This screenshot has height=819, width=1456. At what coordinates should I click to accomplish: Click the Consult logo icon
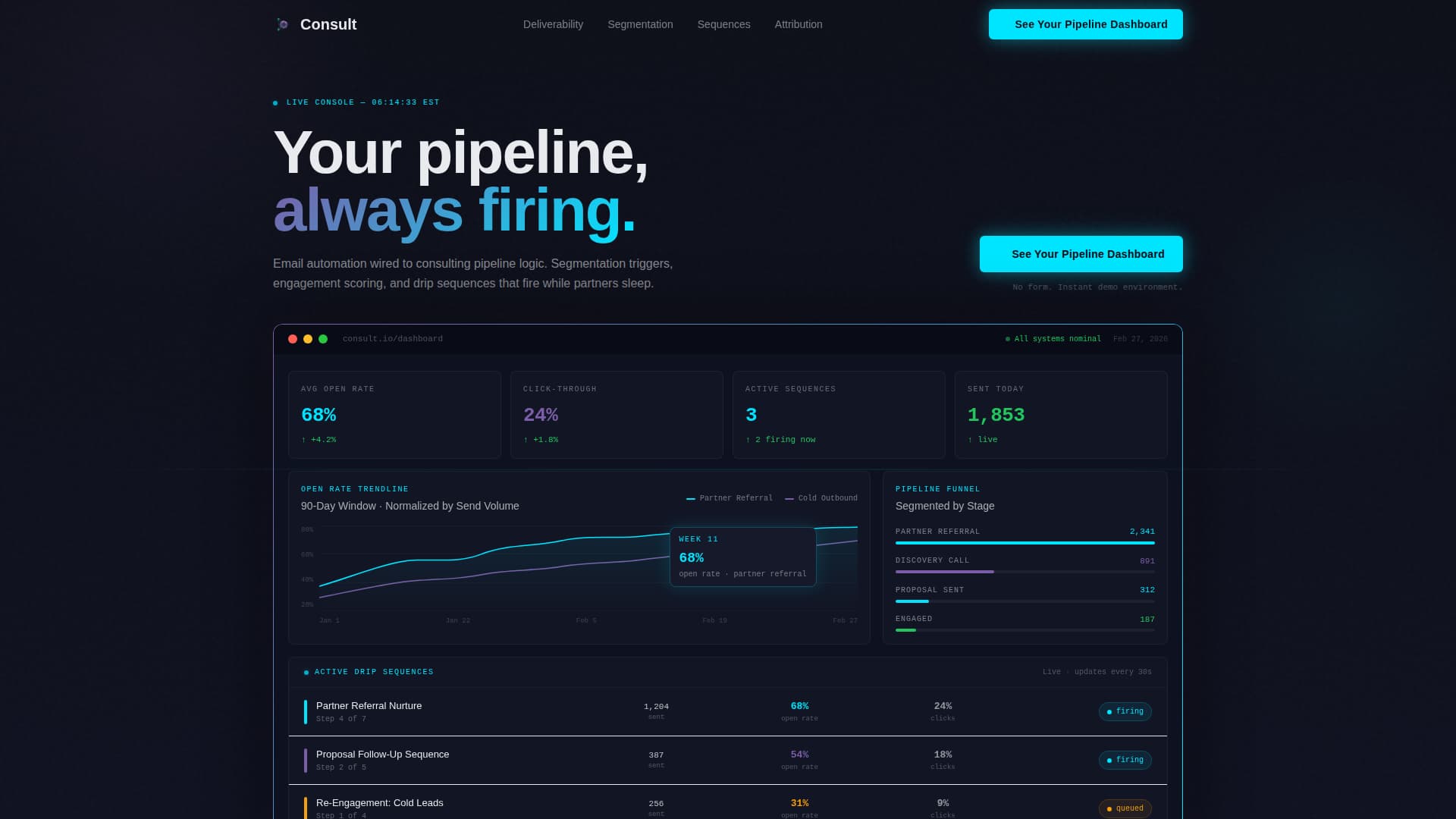282,24
